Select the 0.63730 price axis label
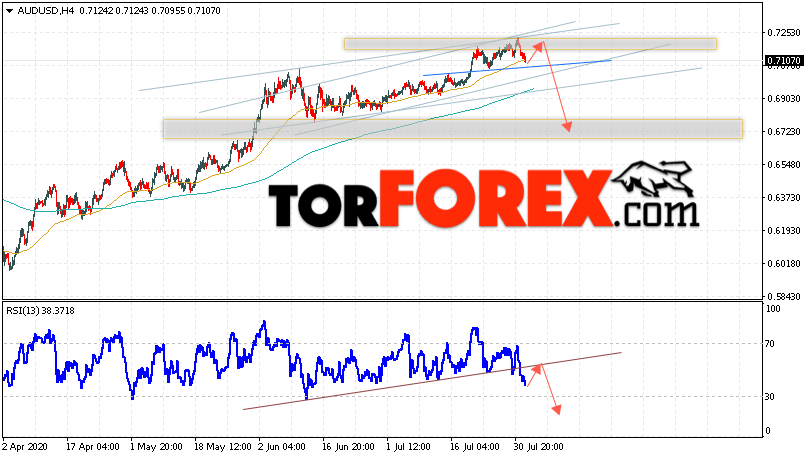Image resolution: width=808 pixels, height=458 pixels. 784,198
